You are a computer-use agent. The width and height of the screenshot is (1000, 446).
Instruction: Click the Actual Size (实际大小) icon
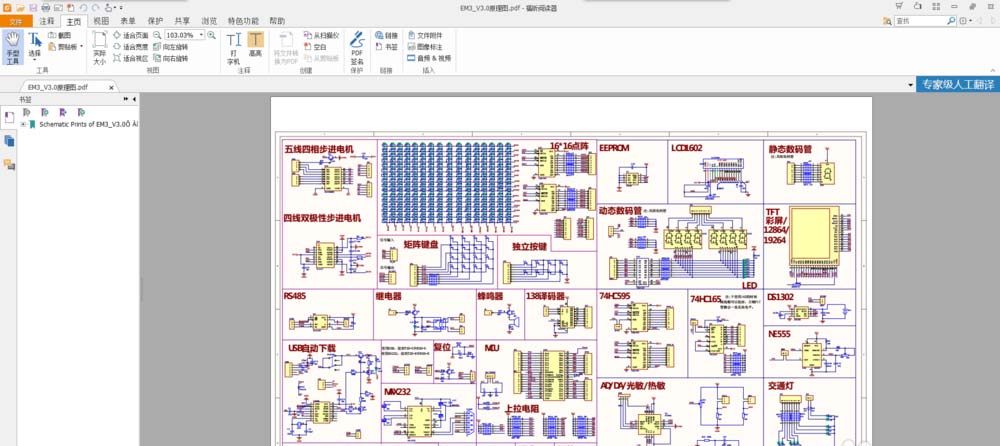tap(99, 47)
